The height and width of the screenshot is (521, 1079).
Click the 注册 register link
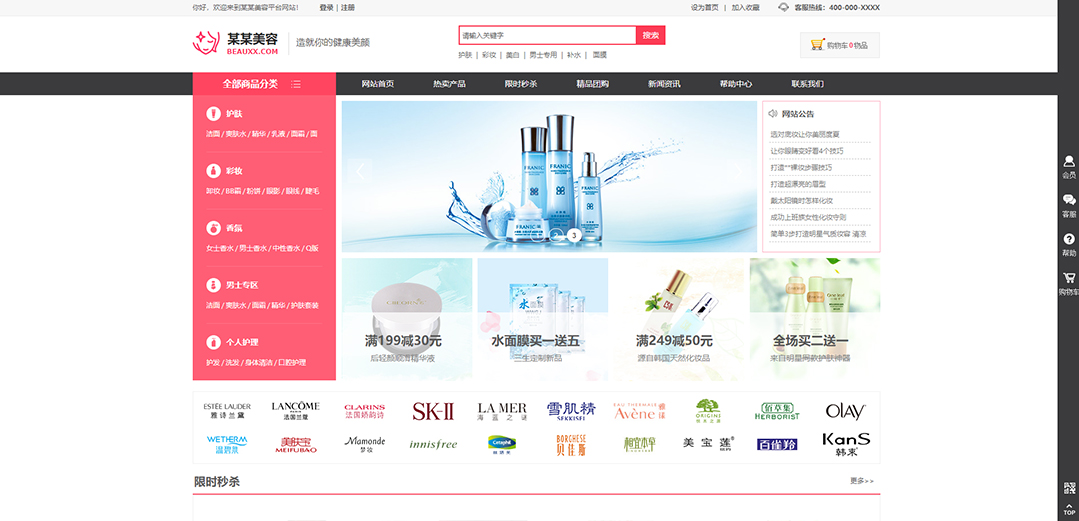[347, 7]
